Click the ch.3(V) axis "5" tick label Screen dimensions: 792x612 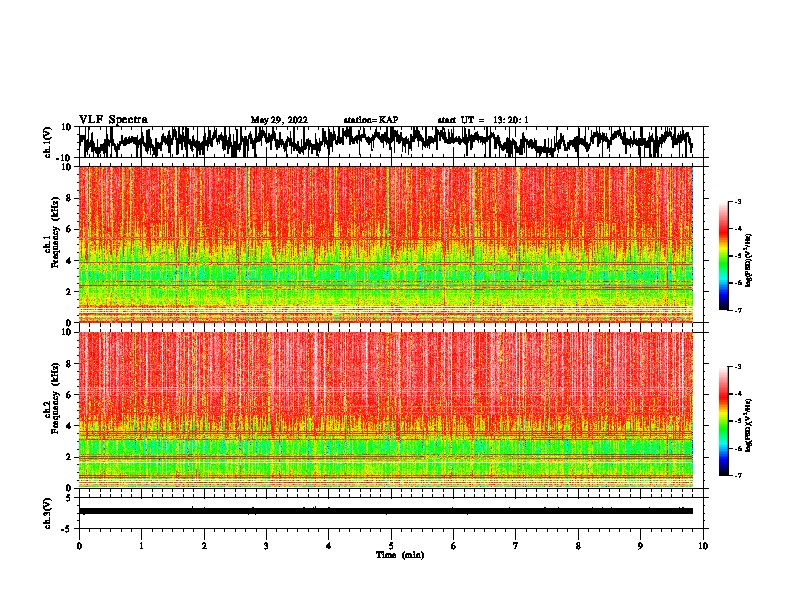pyautogui.click(x=70, y=498)
